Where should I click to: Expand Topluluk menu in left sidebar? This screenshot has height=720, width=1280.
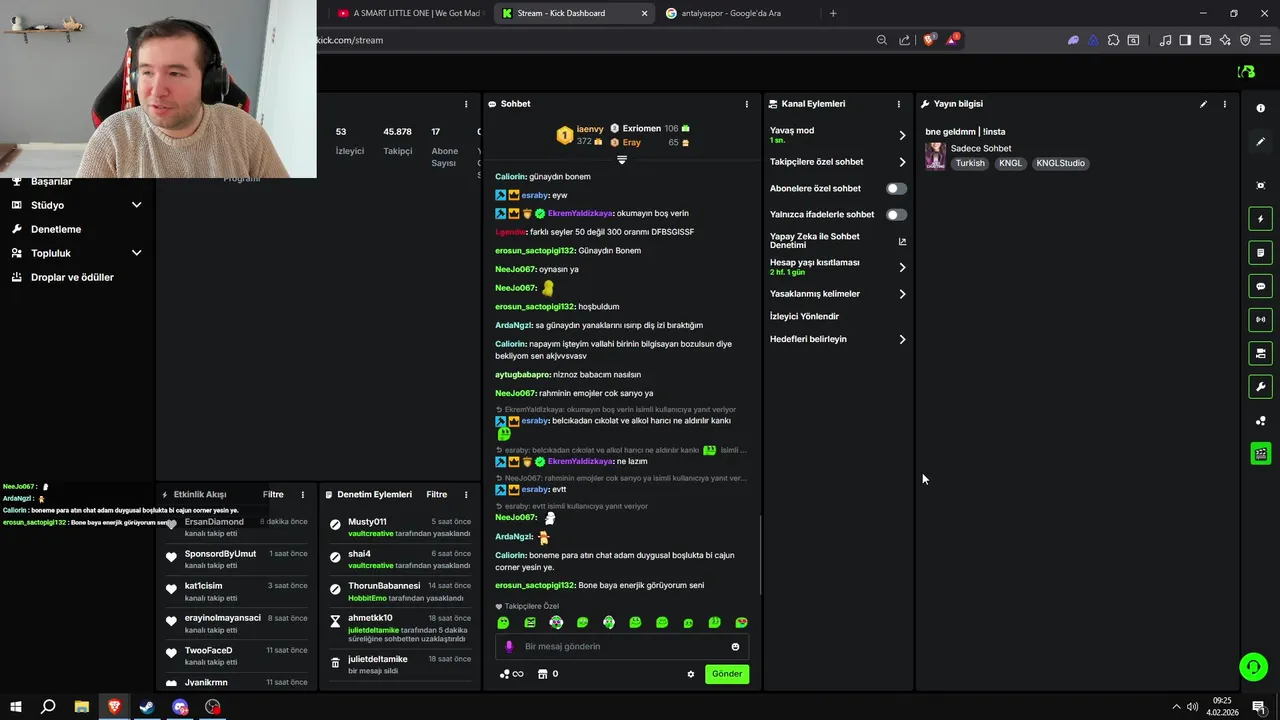tap(136, 253)
